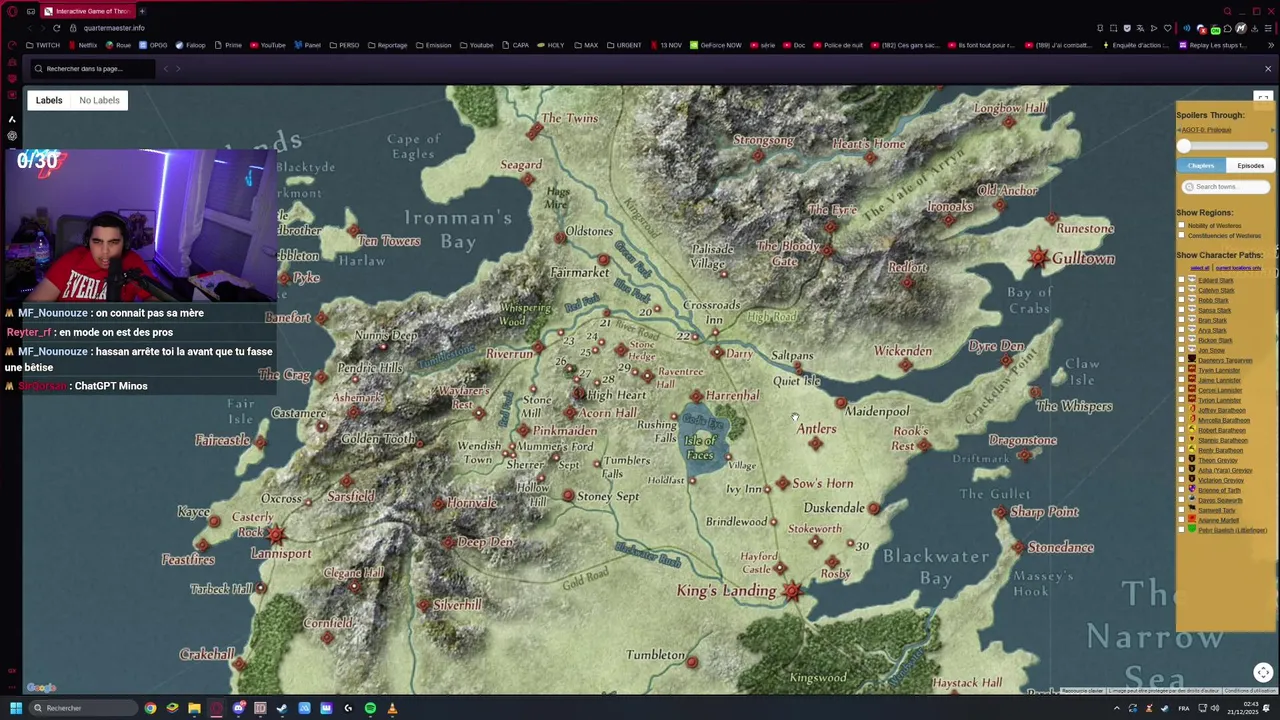
Task: Open the Netflix bookmark
Action: pos(81,45)
